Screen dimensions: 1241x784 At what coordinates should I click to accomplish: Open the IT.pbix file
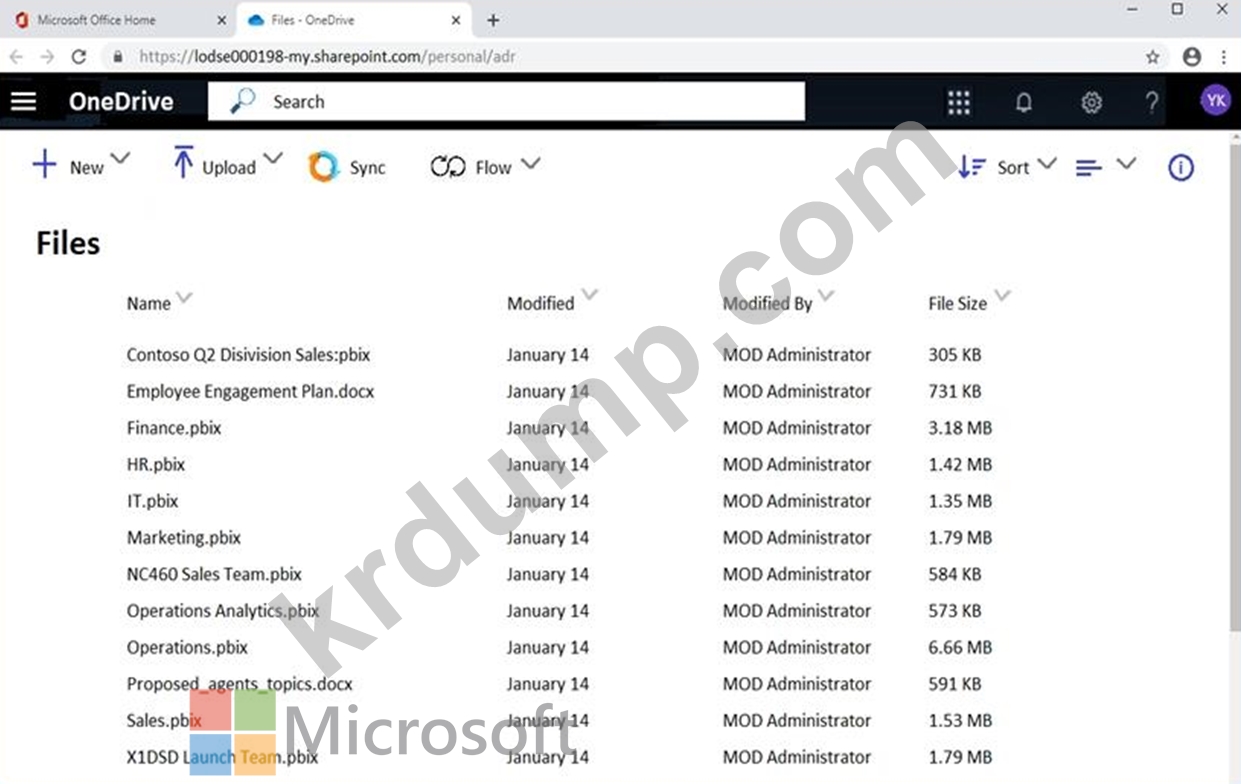(152, 501)
